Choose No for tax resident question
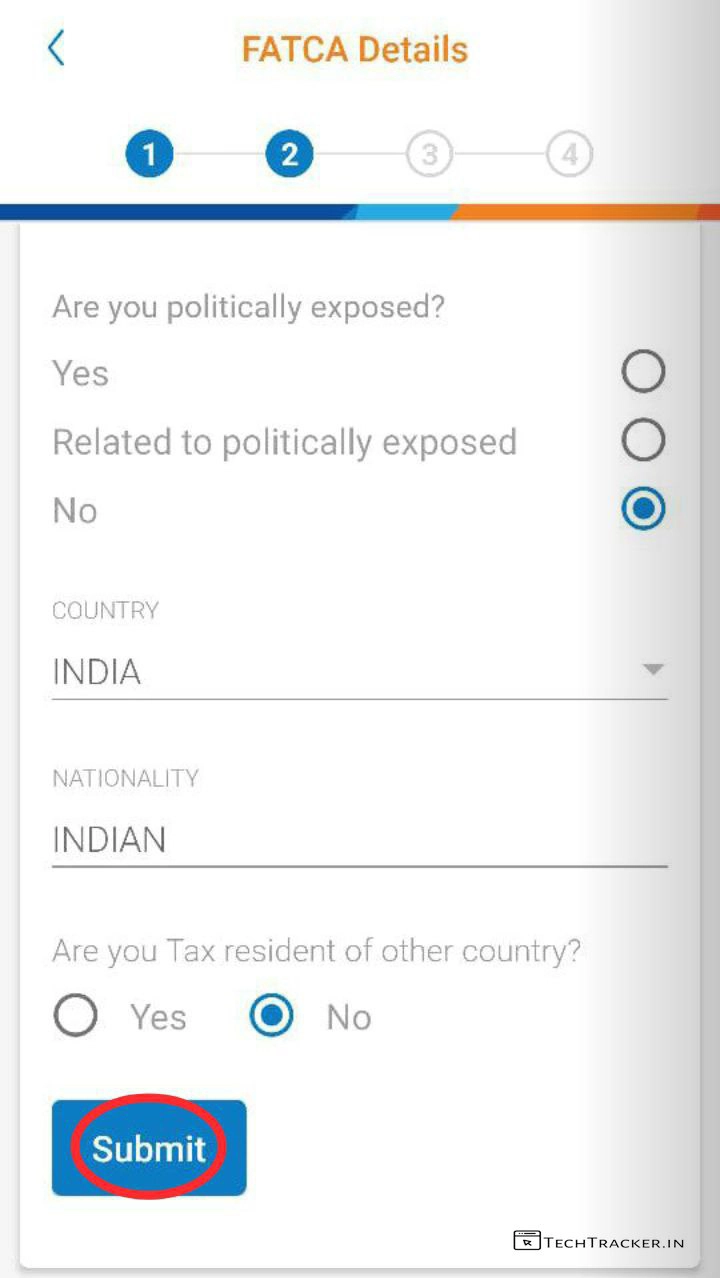Screen dimensions: 720x1278 point(271,1016)
